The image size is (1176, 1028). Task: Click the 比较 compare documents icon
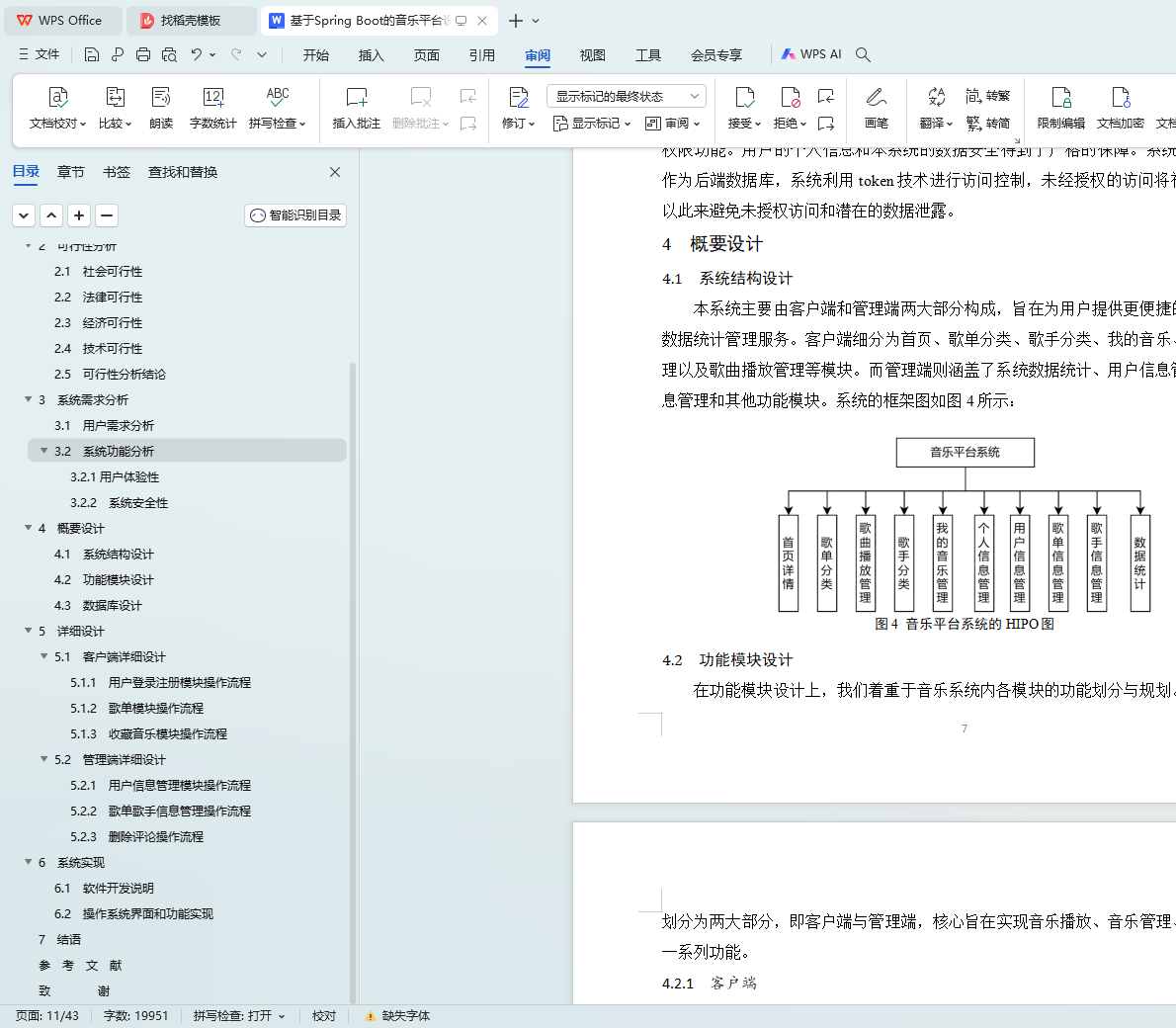(x=115, y=97)
